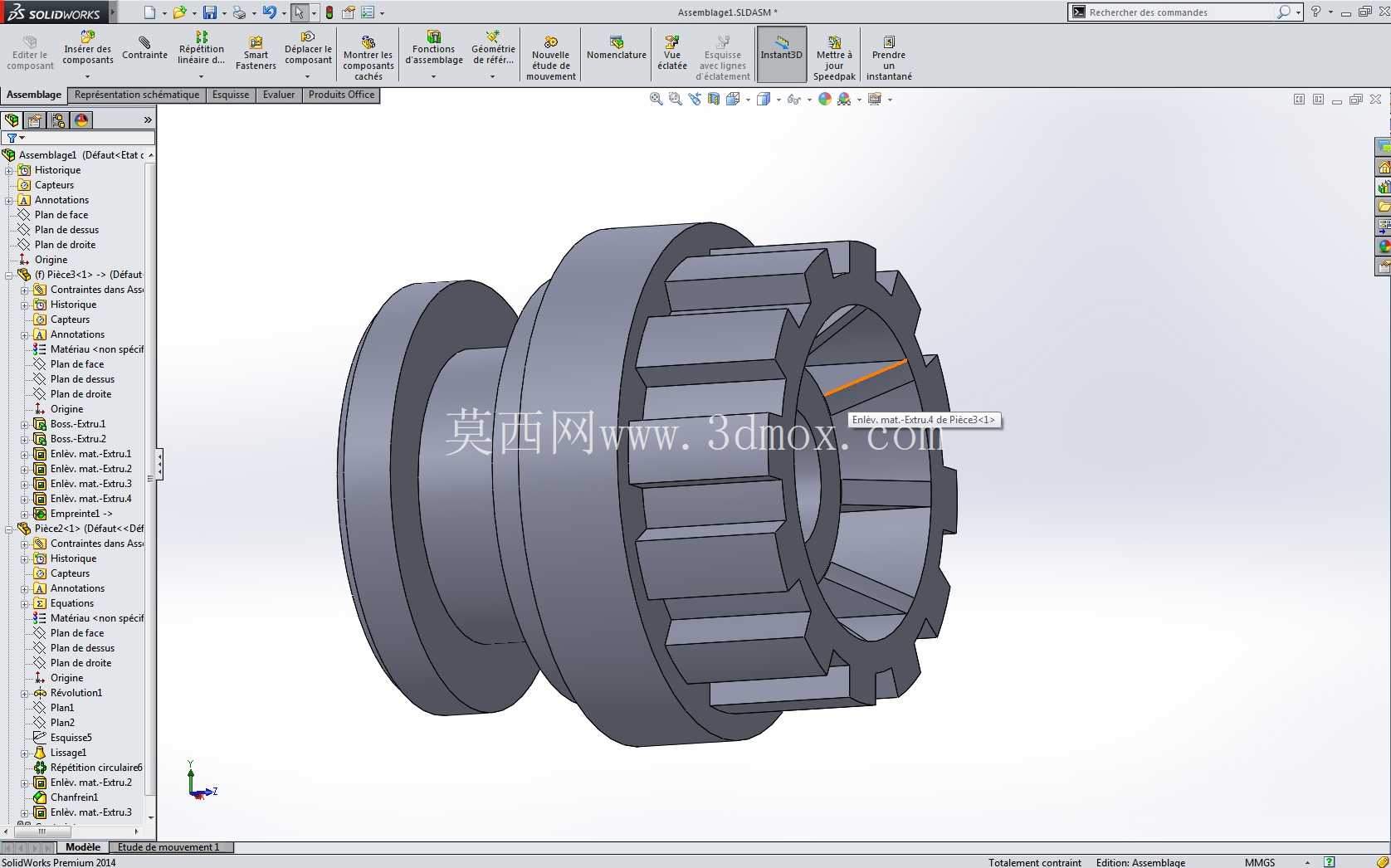The image size is (1391, 868).
Task: Click the Rebuild traffic light icon
Action: (329, 12)
